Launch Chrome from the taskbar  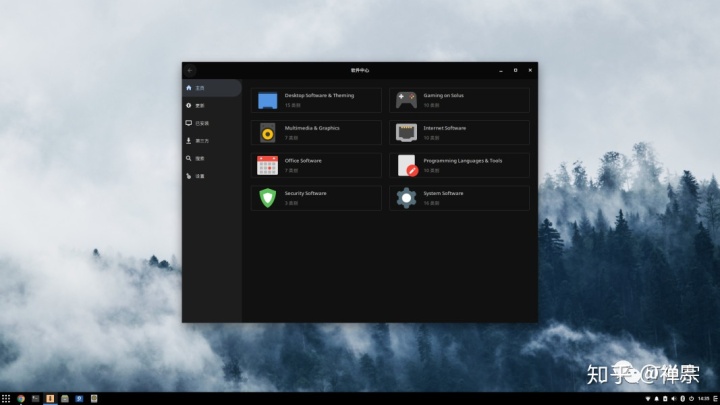(21, 399)
